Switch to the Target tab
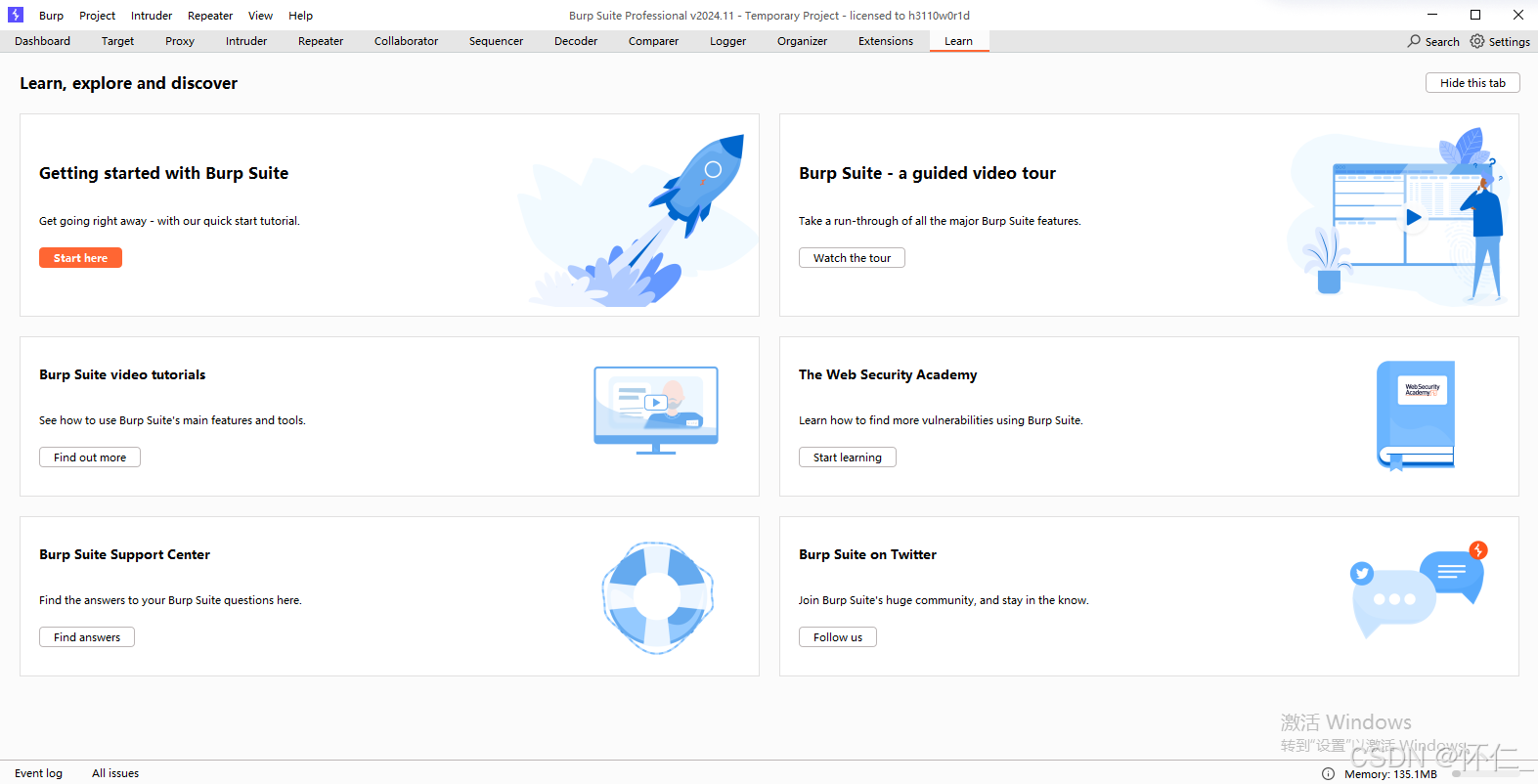Image resolution: width=1538 pixels, height=784 pixels. pyautogui.click(x=117, y=41)
